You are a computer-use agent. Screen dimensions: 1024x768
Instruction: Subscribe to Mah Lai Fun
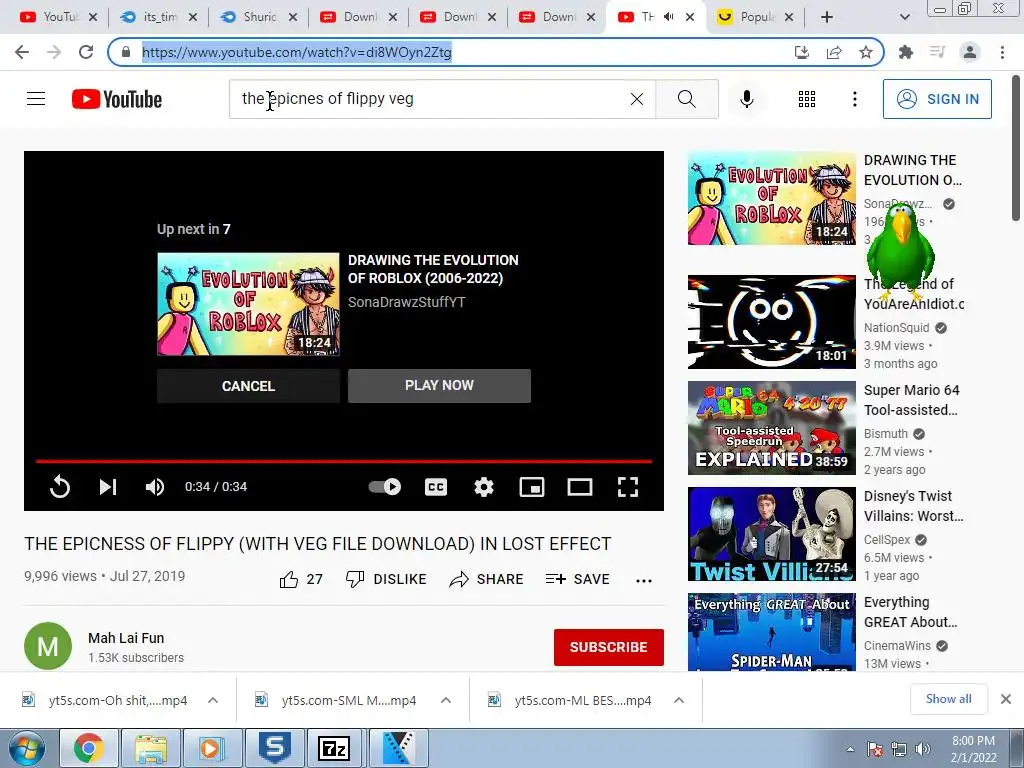[x=609, y=647]
